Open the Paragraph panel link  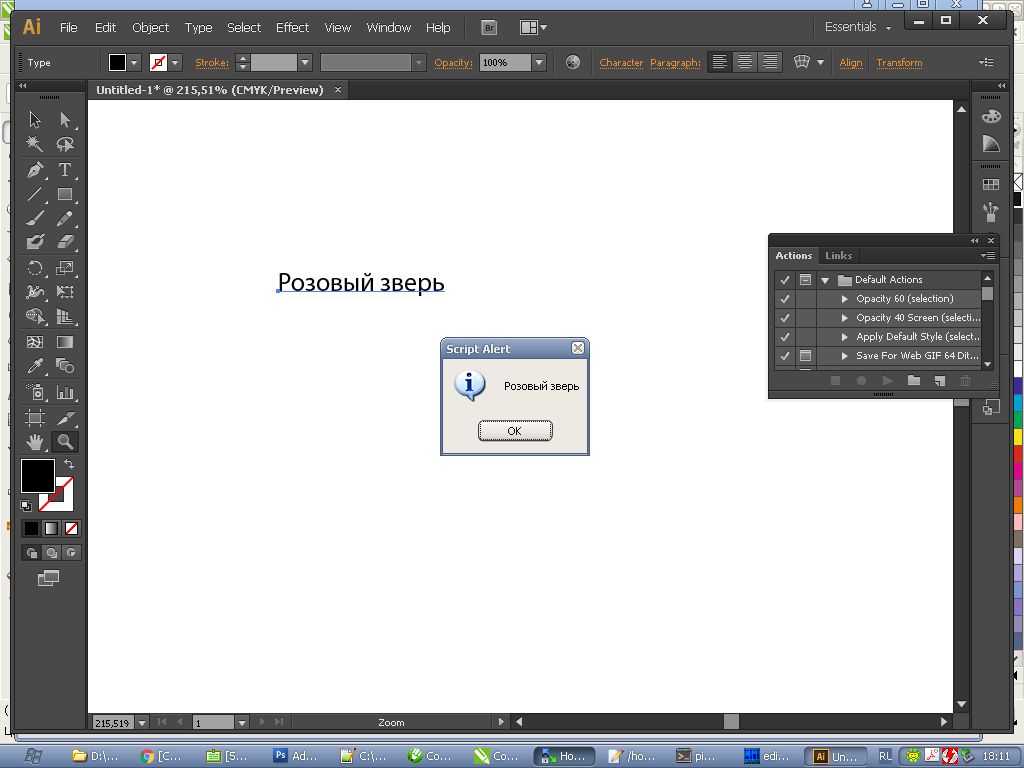[675, 63]
